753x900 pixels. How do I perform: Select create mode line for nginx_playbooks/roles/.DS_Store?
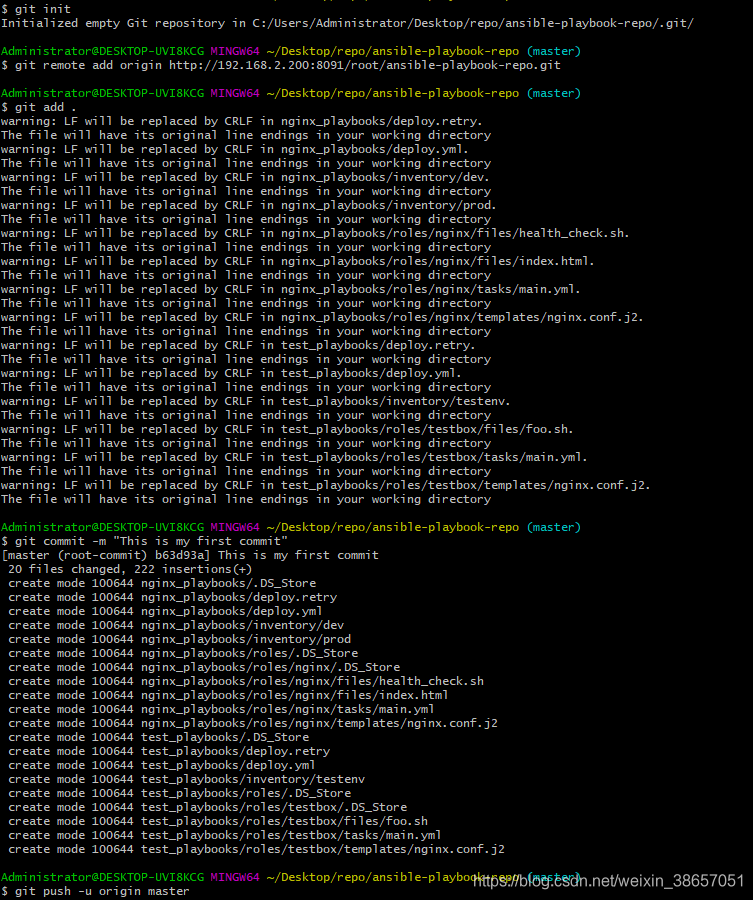(x=183, y=653)
